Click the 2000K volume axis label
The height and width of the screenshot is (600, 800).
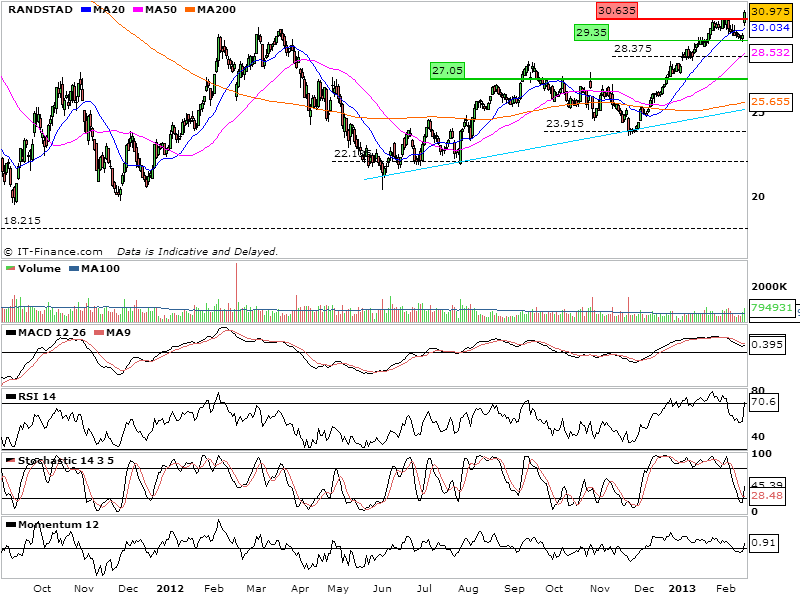(769, 287)
